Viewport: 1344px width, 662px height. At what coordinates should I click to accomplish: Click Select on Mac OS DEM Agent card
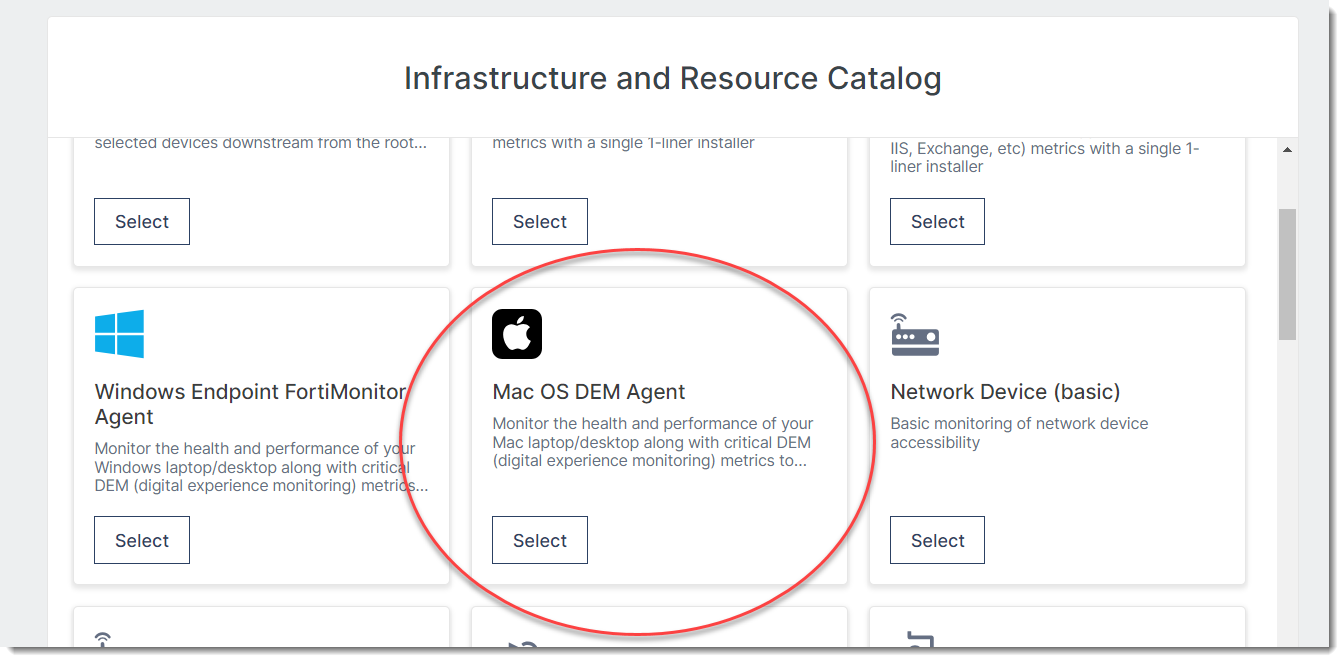click(x=539, y=539)
